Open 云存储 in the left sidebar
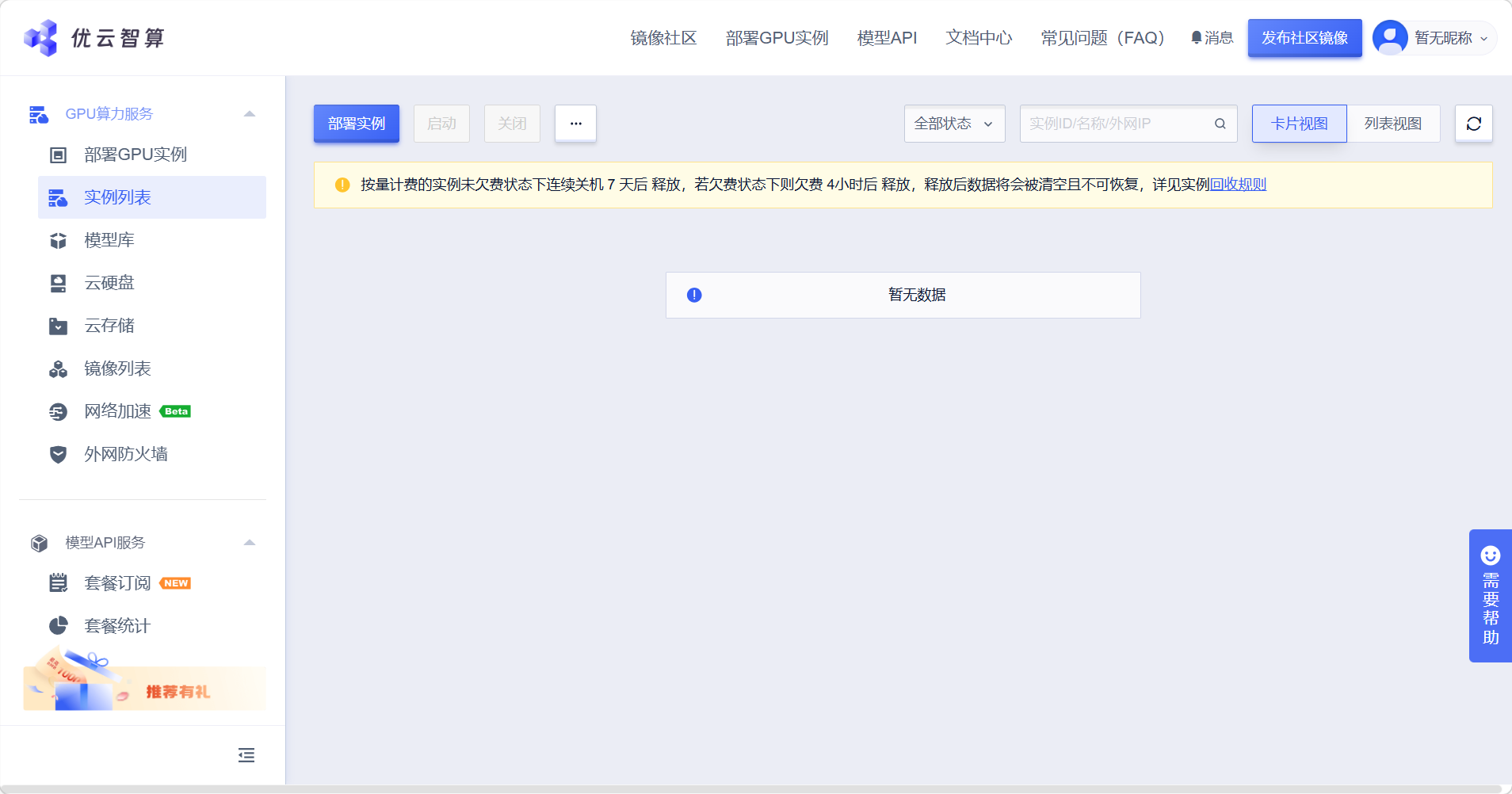 pos(109,326)
